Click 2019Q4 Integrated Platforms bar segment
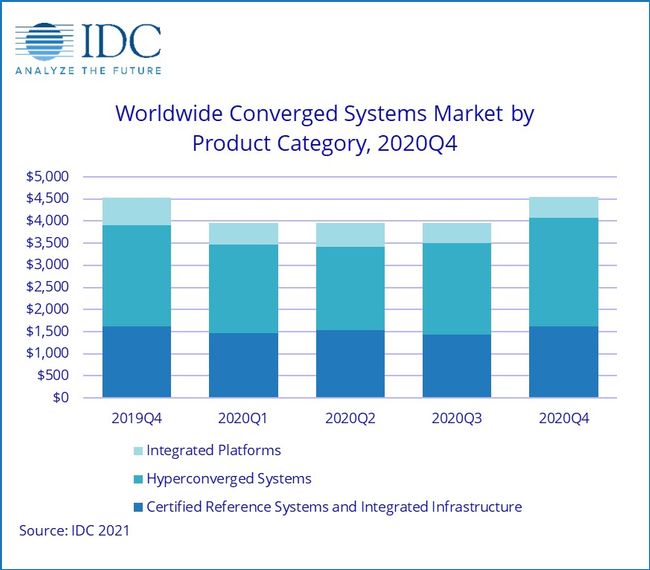The width and height of the screenshot is (650, 570). pos(137,211)
